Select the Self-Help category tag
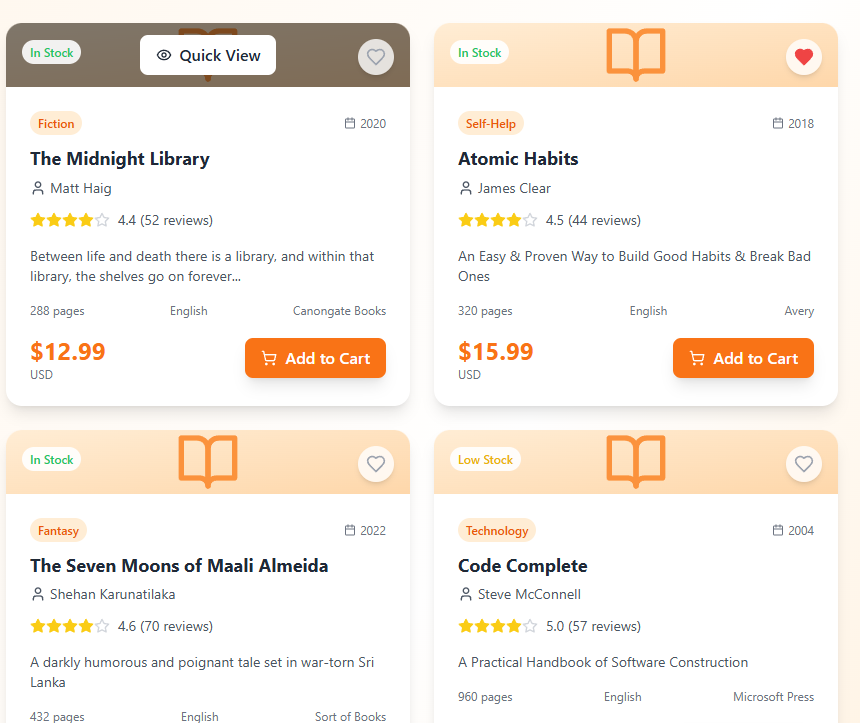Screen dimensions: 860x723 pyautogui.click(x=490, y=124)
